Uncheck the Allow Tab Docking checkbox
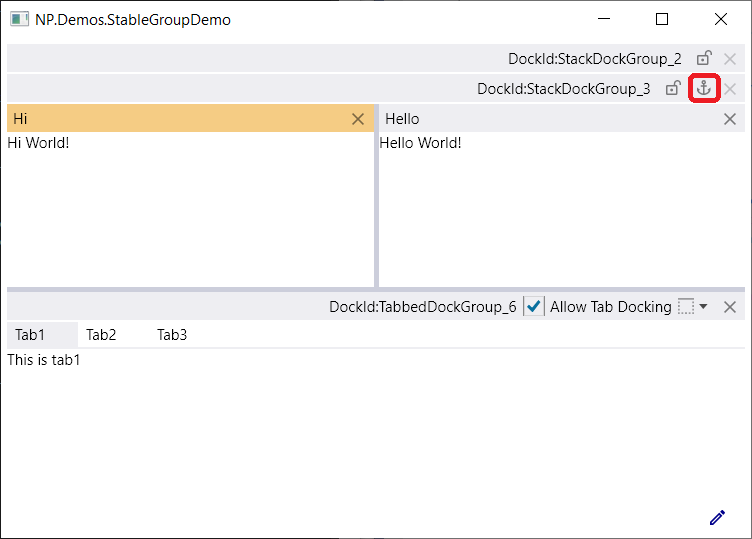 point(534,306)
